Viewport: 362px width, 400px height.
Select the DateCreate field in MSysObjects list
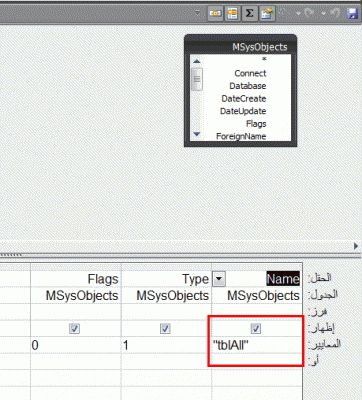pos(244,99)
